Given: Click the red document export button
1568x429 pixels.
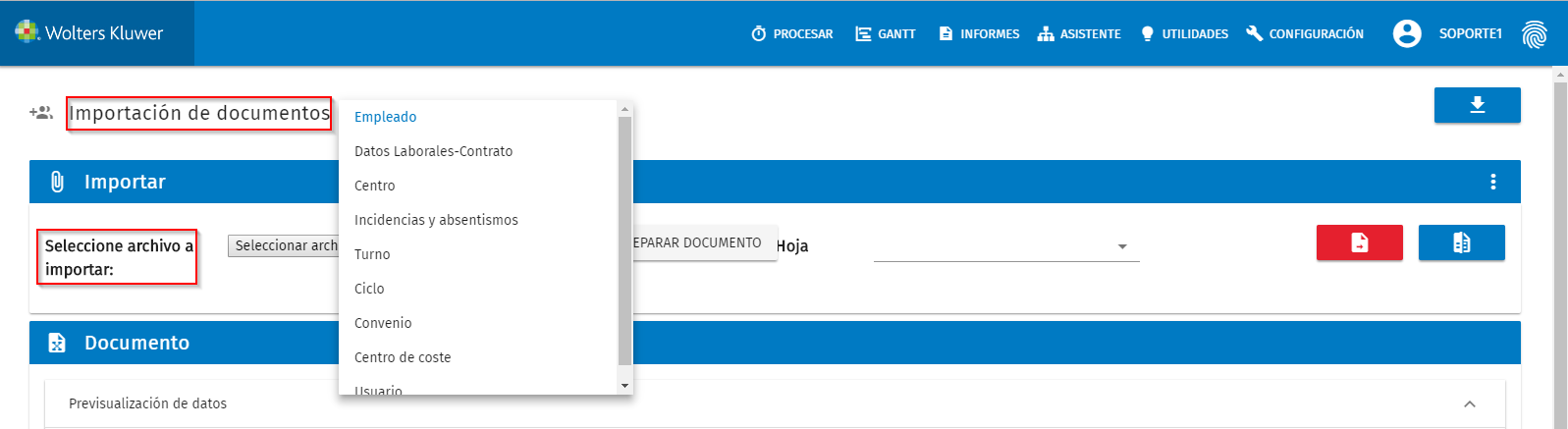Looking at the screenshot, I should pos(1359,242).
